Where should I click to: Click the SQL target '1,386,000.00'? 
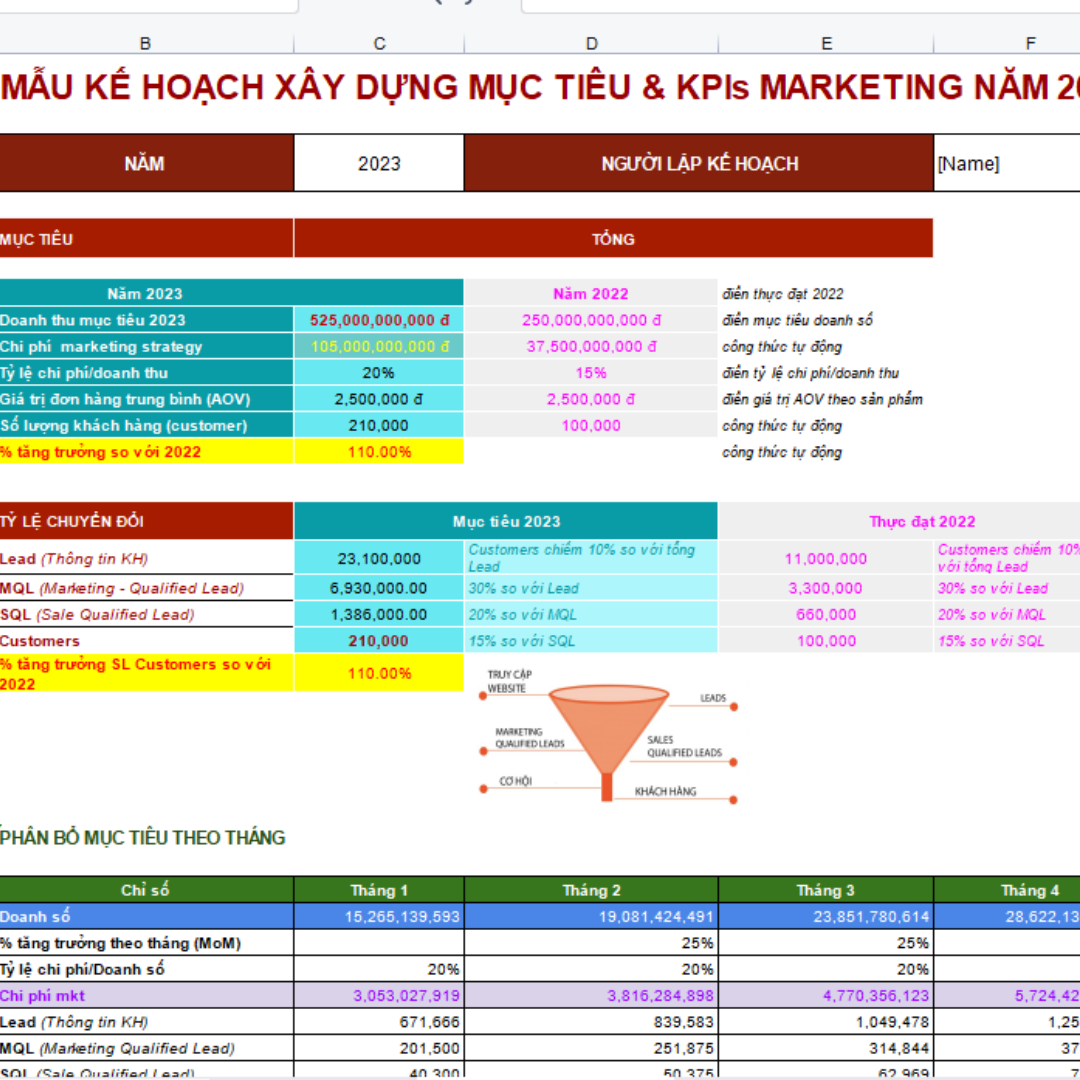[x=379, y=614]
